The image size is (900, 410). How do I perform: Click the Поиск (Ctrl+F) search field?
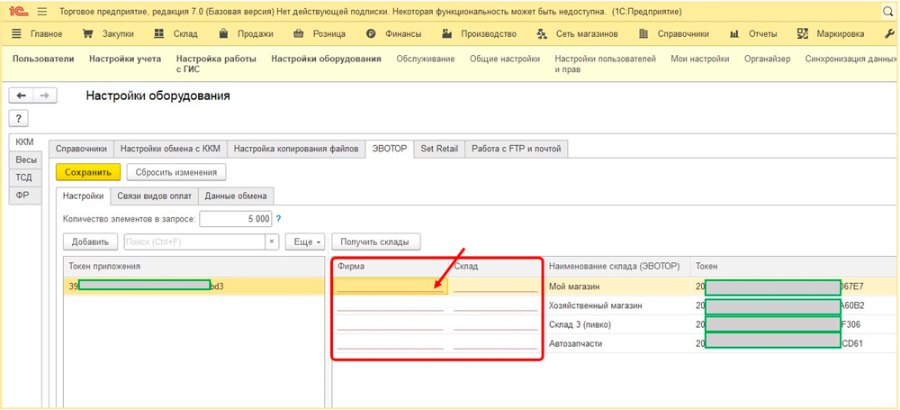195,242
